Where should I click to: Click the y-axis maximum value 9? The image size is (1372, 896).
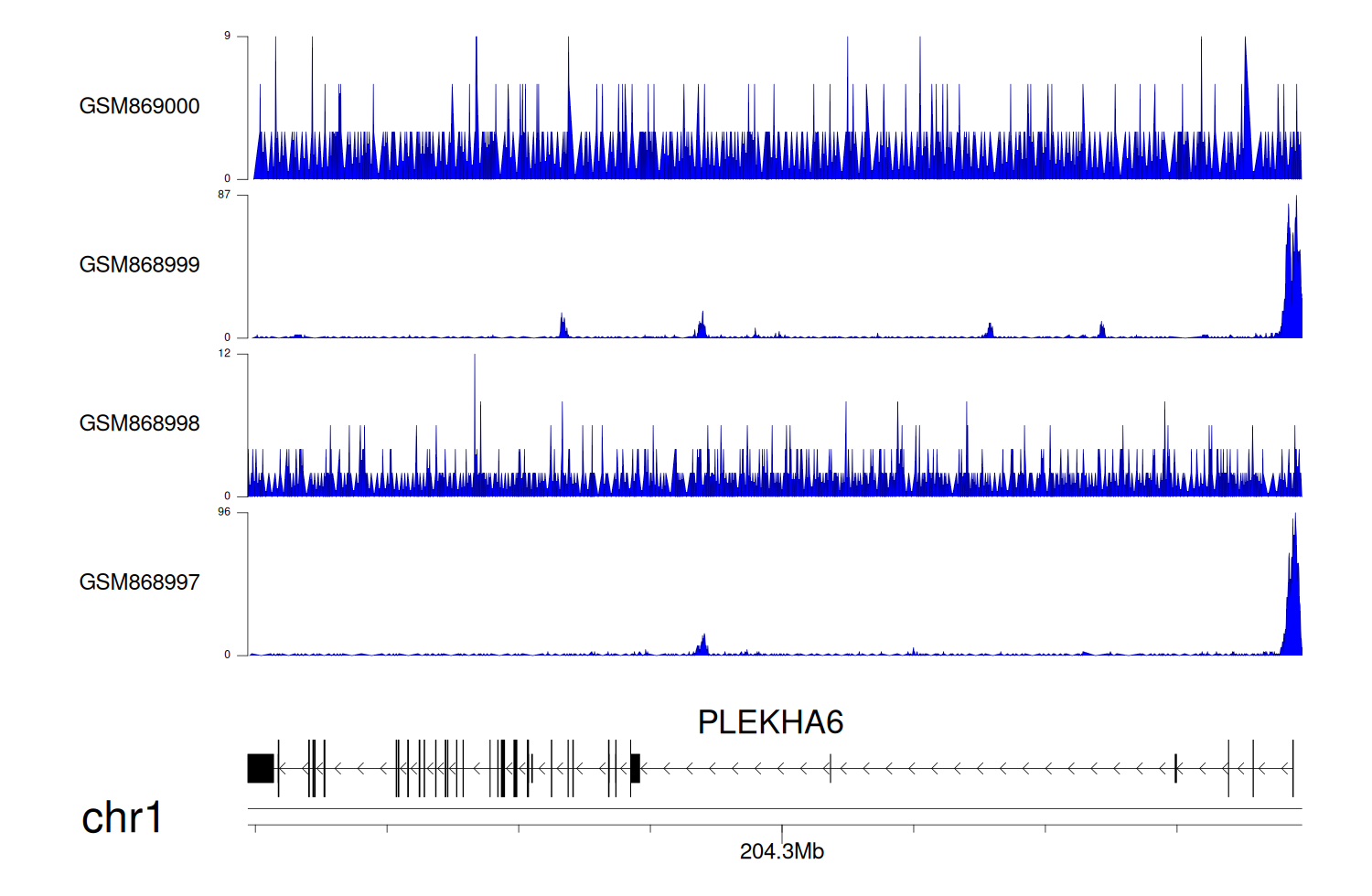click(x=227, y=37)
